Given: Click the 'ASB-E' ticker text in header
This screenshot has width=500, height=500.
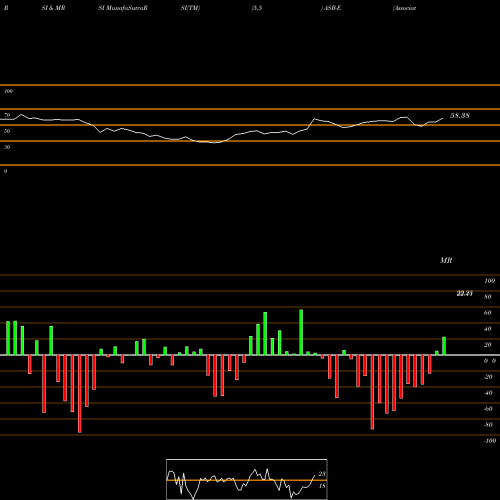Looking at the screenshot, I should [x=332, y=8].
